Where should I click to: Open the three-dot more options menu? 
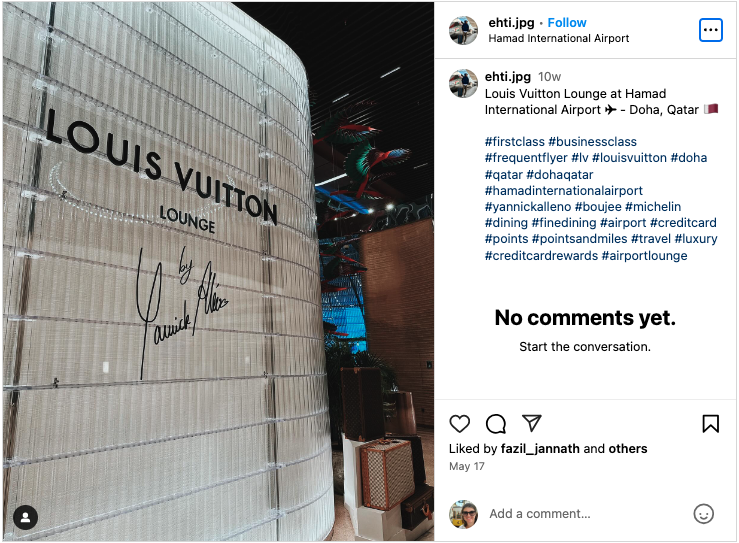click(710, 30)
